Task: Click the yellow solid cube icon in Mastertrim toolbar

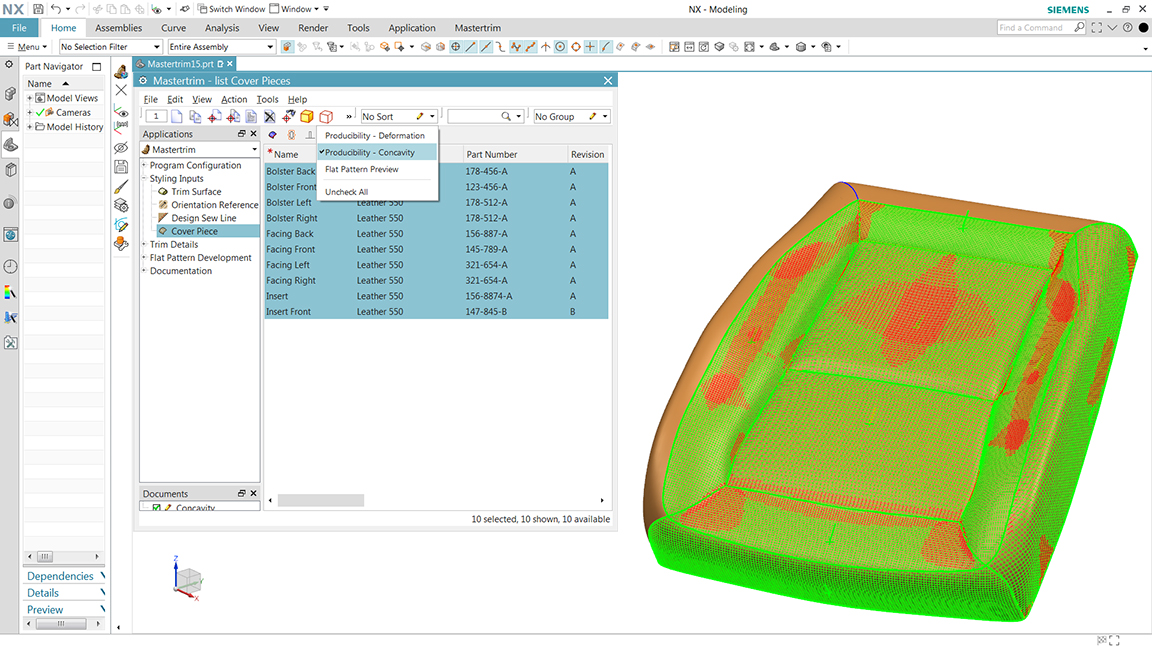Action: (307, 117)
